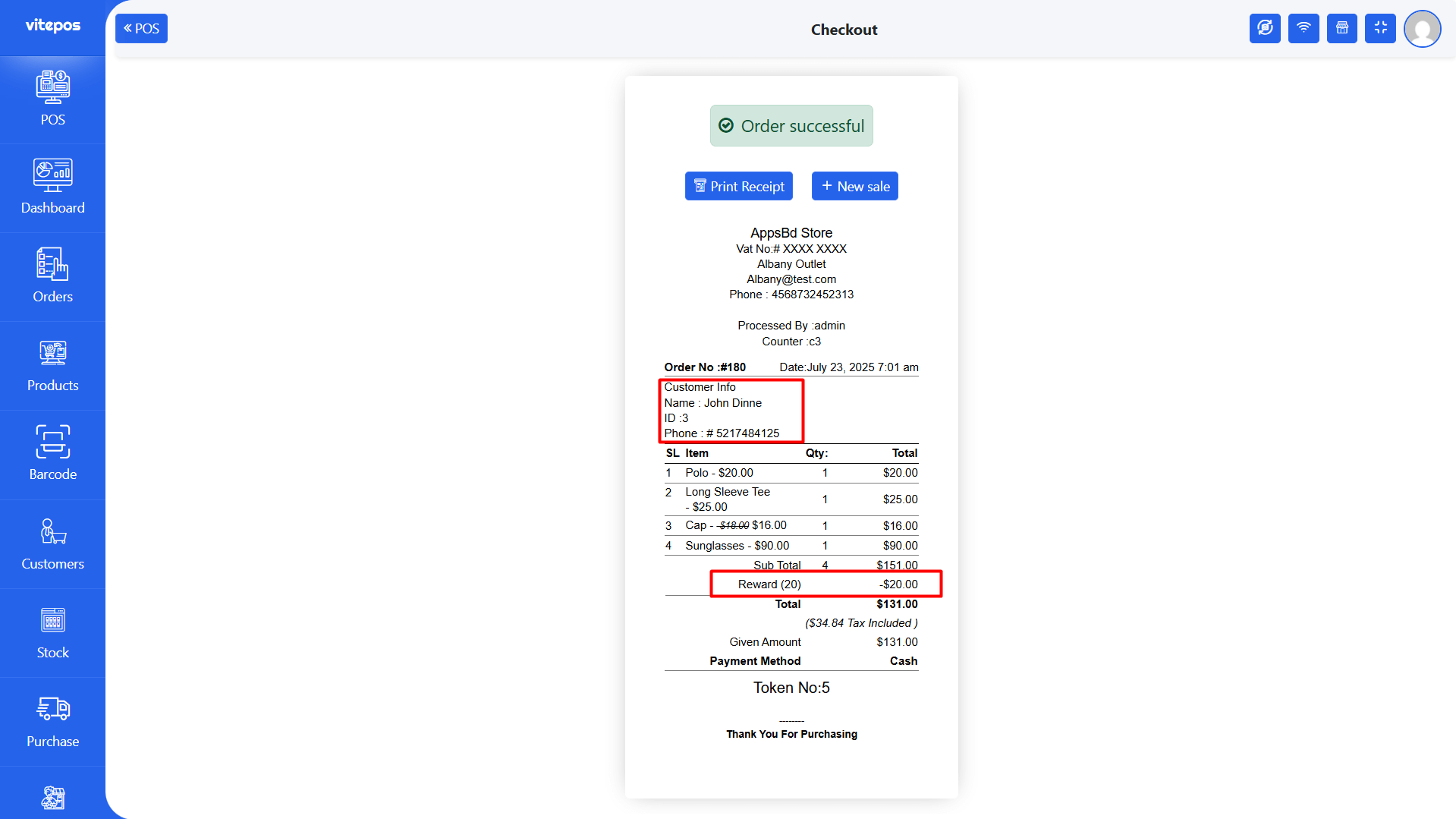This screenshot has height=819, width=1456.
Task: Open Orders from the sidebar
Action: click(52, 276)
